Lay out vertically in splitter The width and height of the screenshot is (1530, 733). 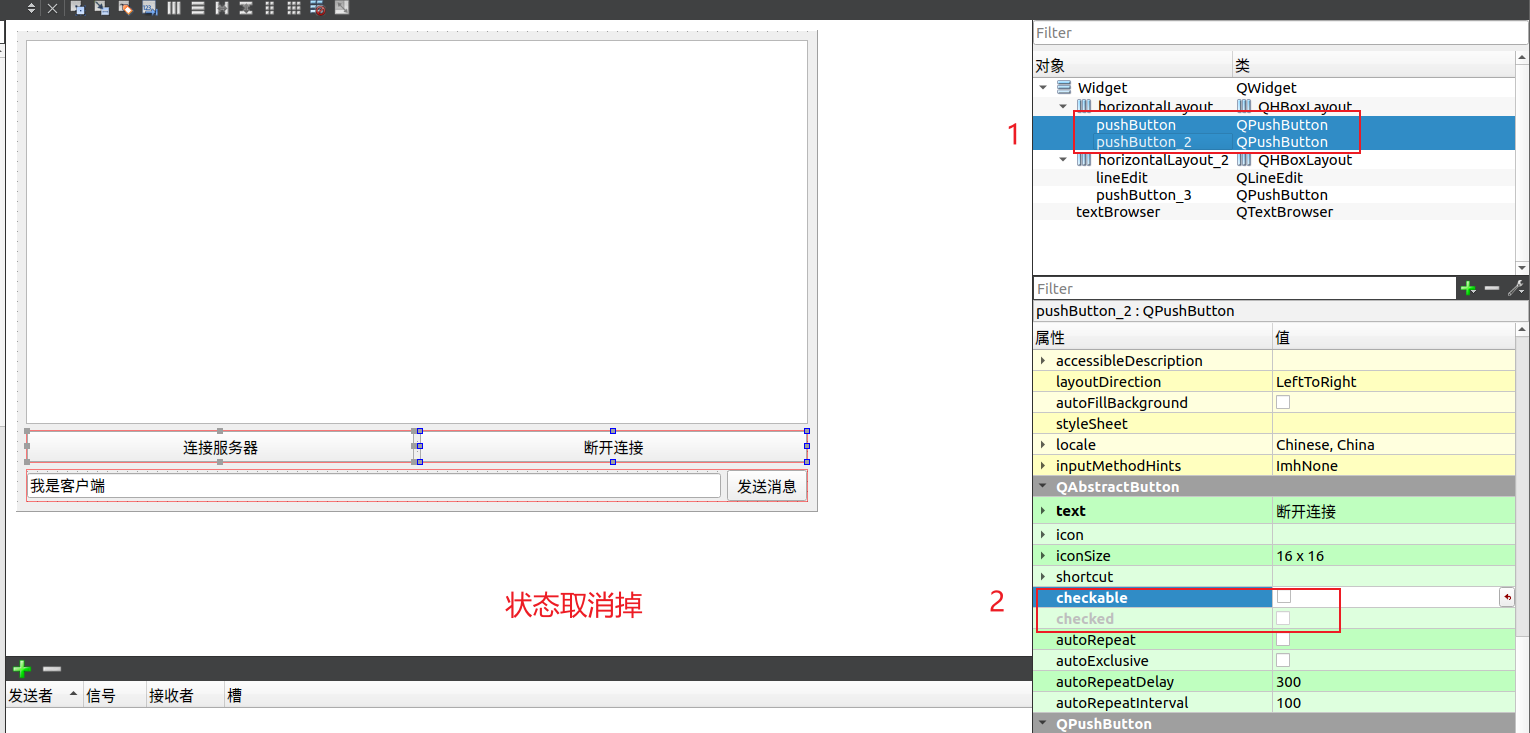[246, 8]
